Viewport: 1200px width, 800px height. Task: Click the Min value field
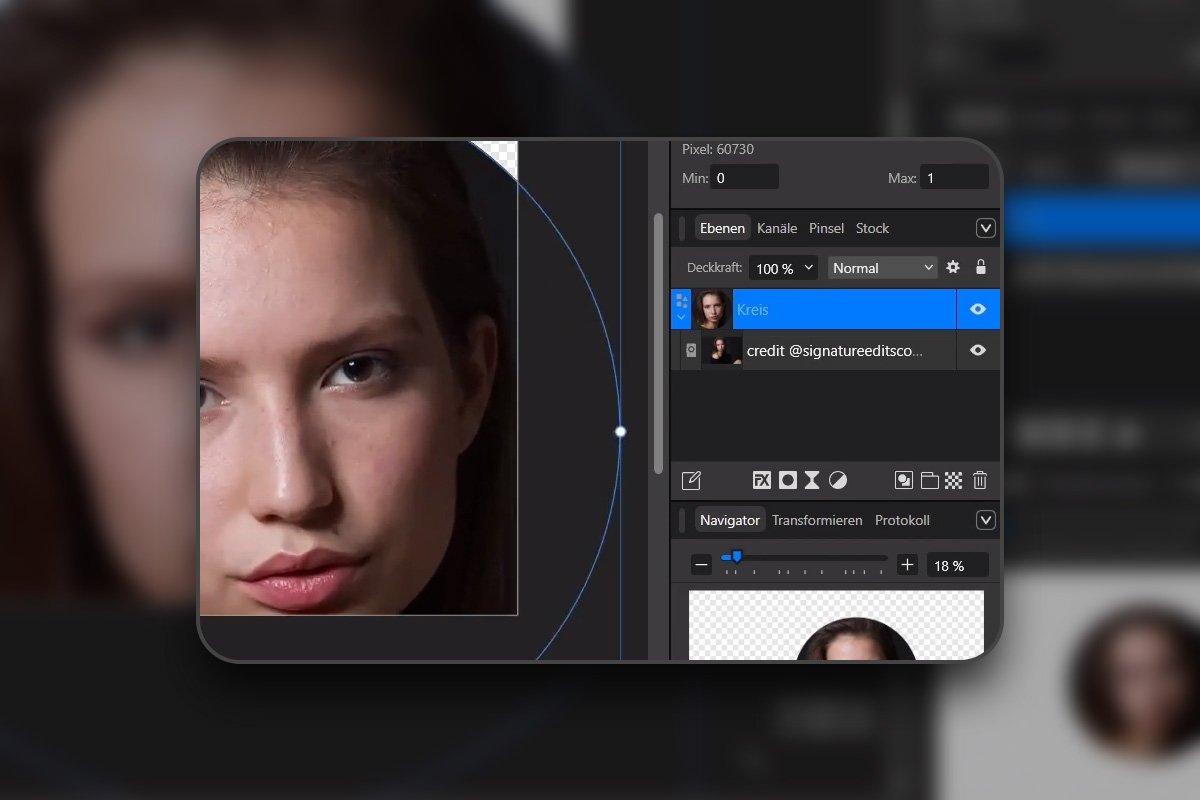coord(745,178)
